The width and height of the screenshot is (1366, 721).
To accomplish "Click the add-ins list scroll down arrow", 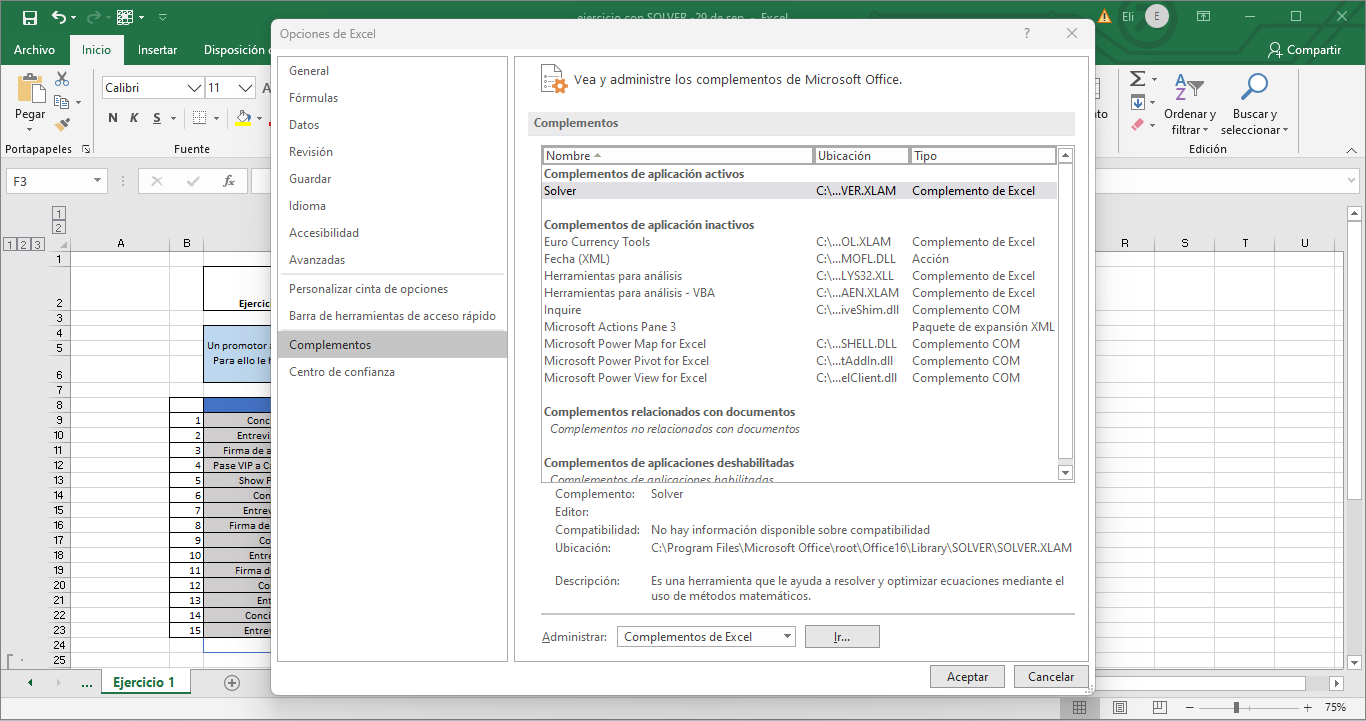I will (1065, 473).
